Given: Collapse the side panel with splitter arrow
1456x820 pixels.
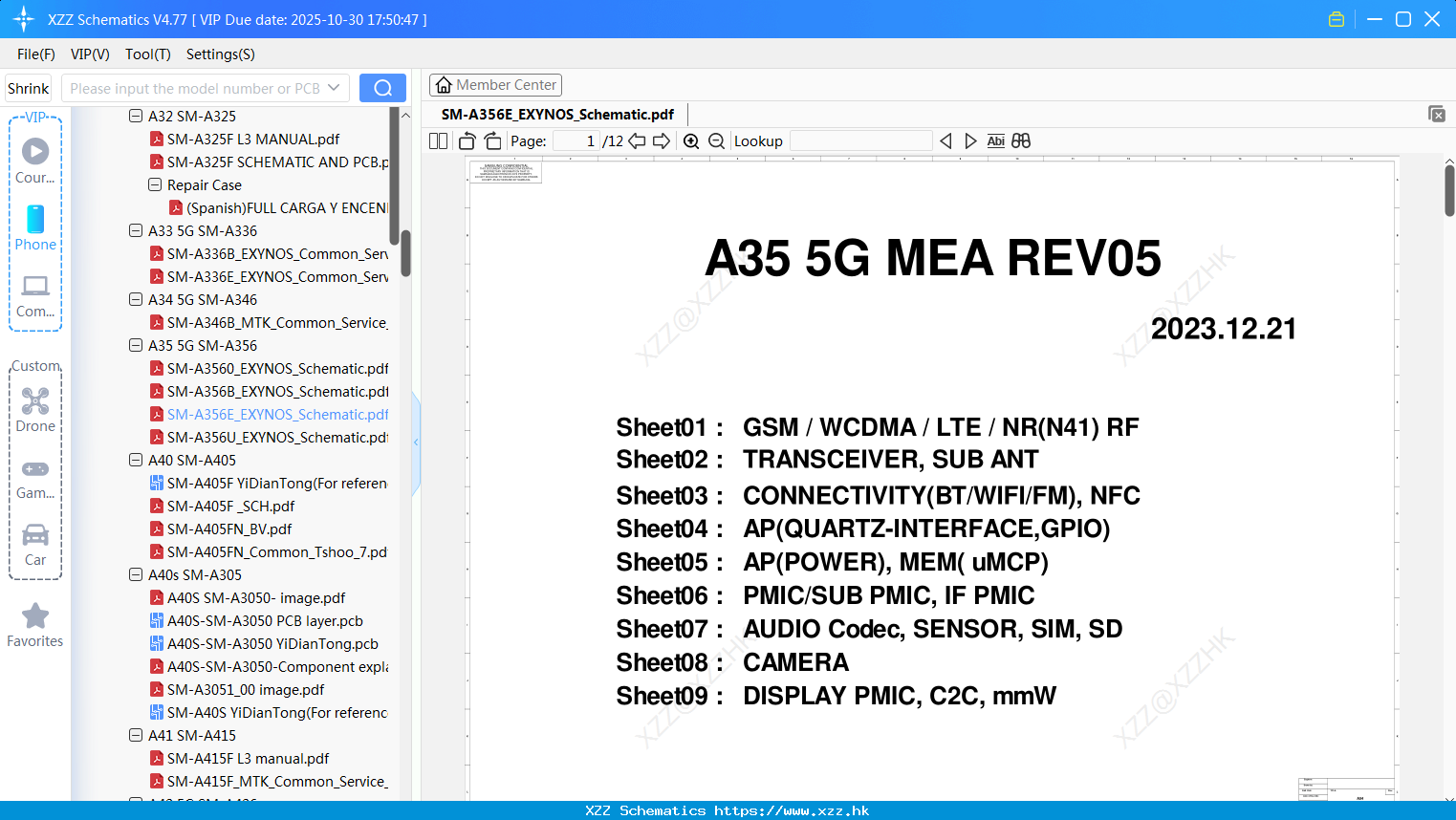Looking at the screenshot, I should coord(416,442).
